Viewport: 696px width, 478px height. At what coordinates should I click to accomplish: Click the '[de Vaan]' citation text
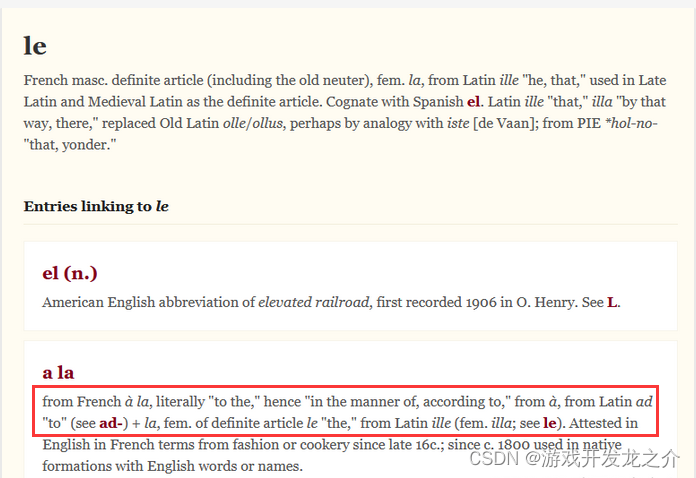[506, 123]
